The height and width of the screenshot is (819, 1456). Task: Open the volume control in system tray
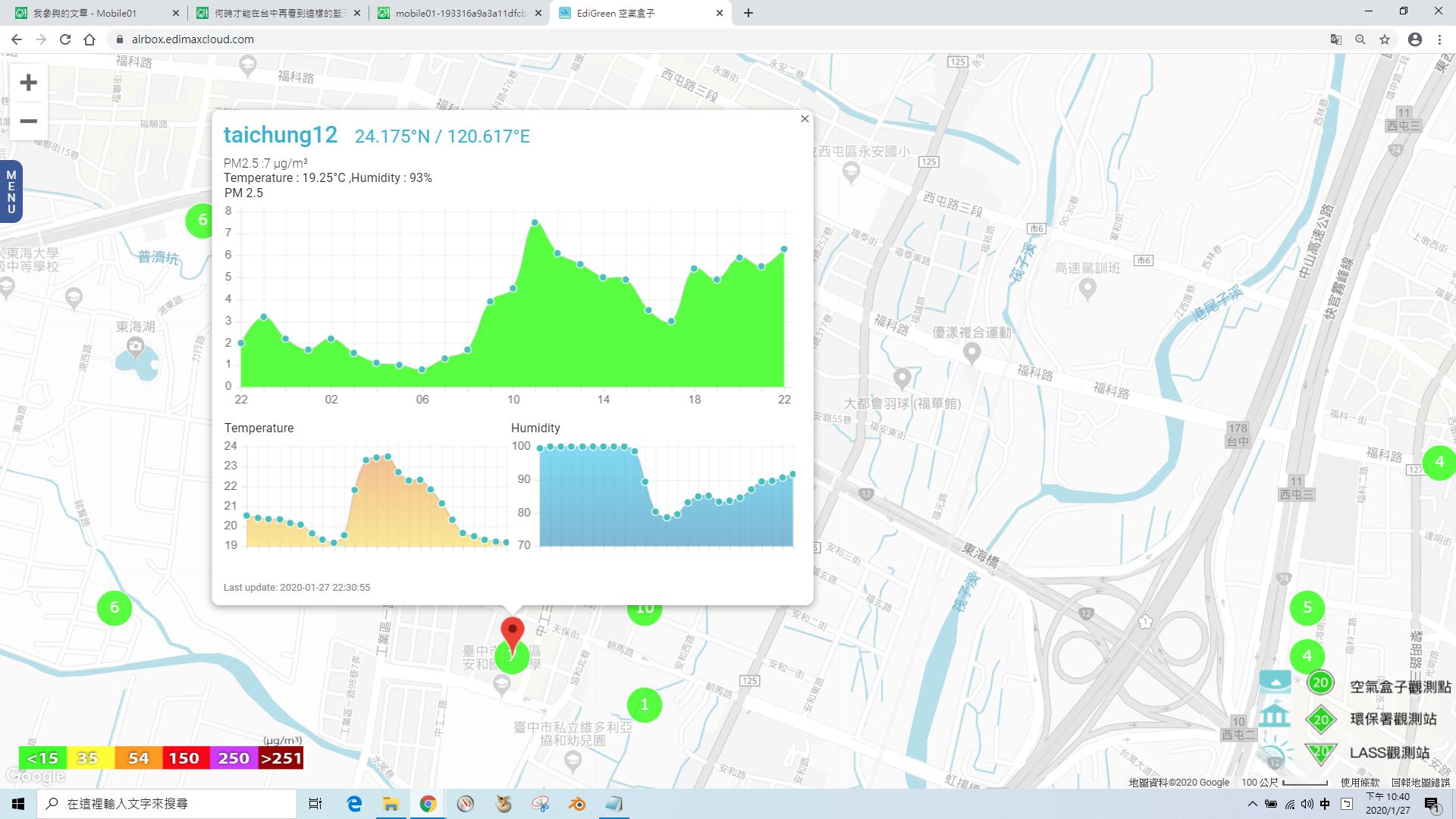click(x=1307, y=804)
